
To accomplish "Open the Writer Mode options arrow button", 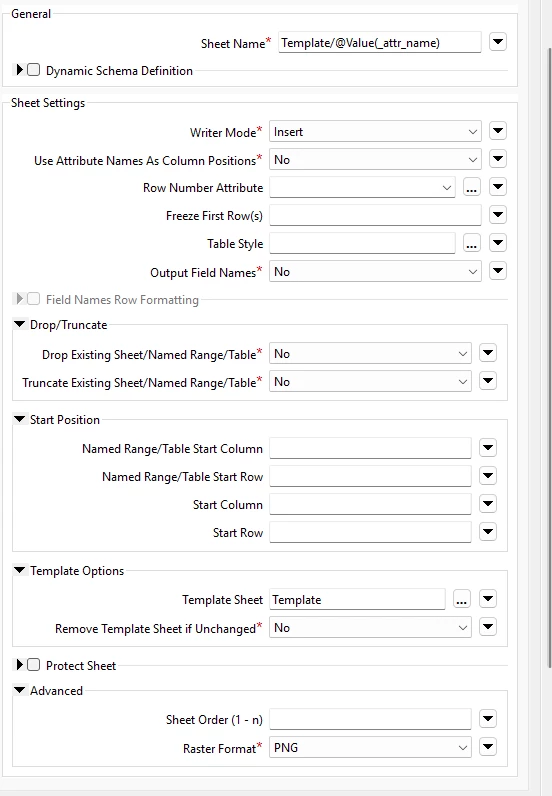I will click(498, 131).
